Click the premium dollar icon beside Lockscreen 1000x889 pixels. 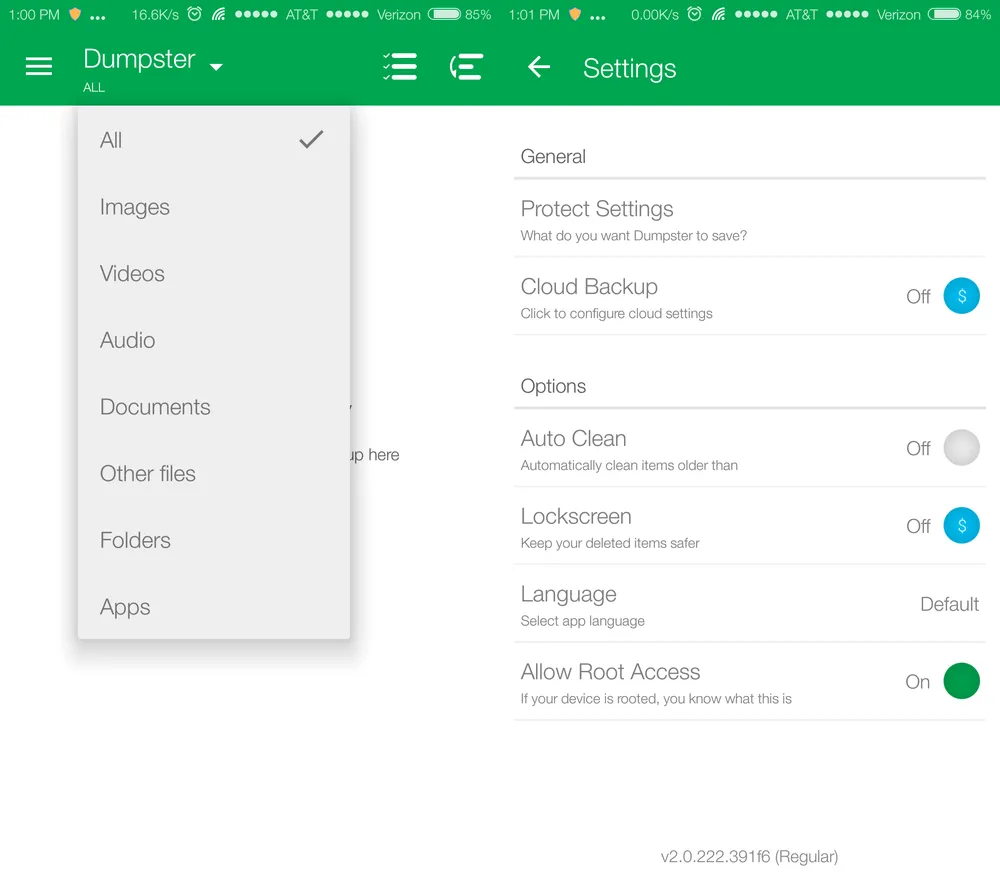click(x=961, y=525)
